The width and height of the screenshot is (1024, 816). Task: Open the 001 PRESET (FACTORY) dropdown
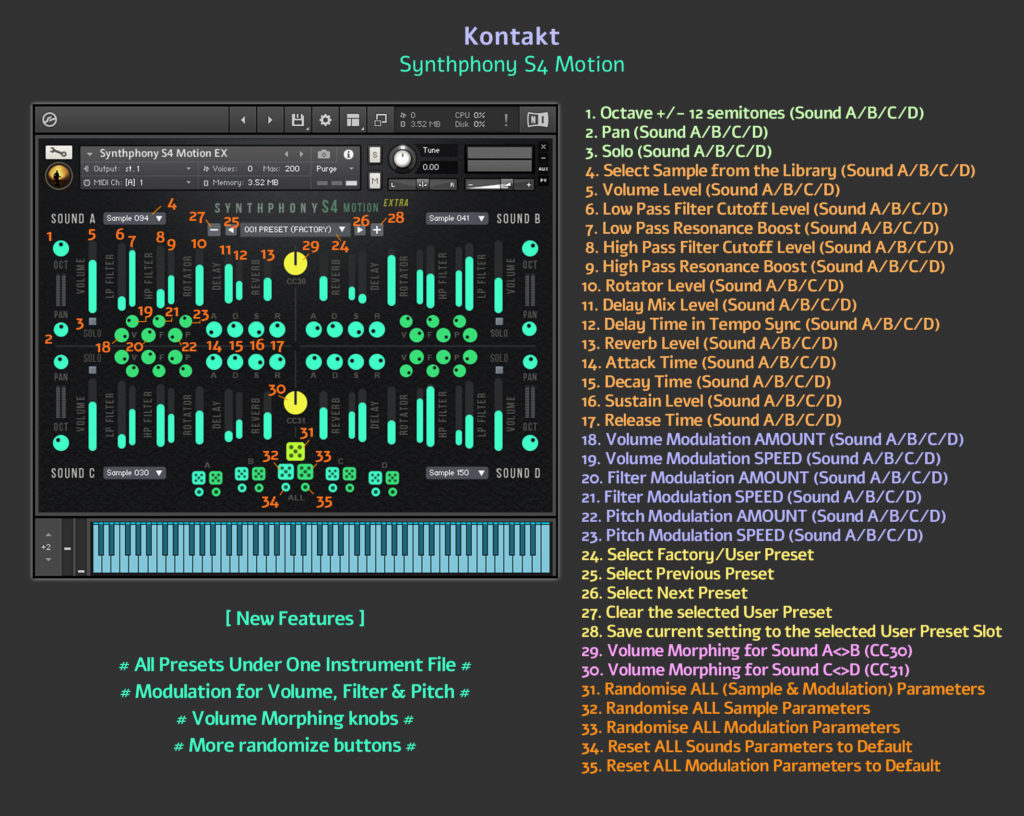click(x=294, y=230)
